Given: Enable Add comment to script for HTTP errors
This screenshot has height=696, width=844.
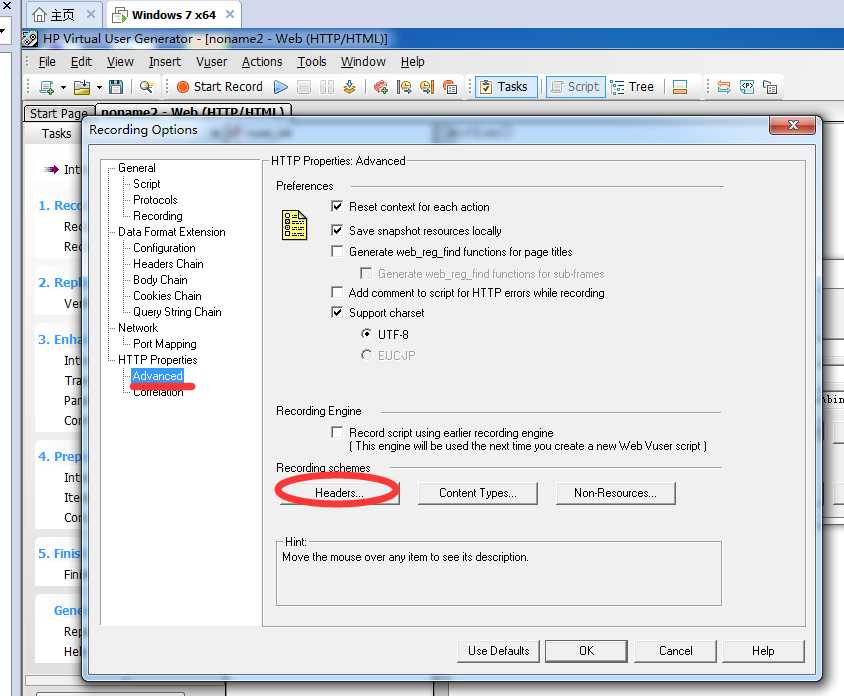Looking at the screenshot, I should click(337, 292).
